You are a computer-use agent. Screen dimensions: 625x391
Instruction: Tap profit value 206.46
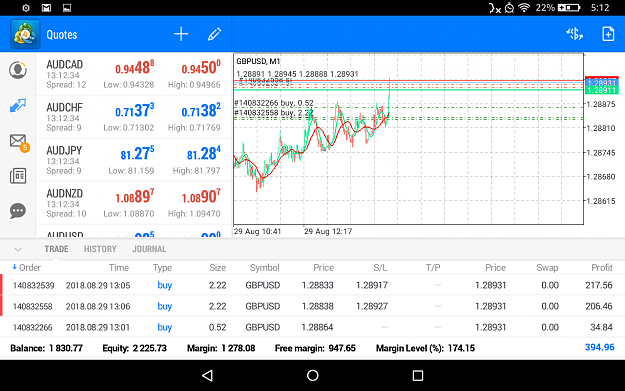[599, 306]
